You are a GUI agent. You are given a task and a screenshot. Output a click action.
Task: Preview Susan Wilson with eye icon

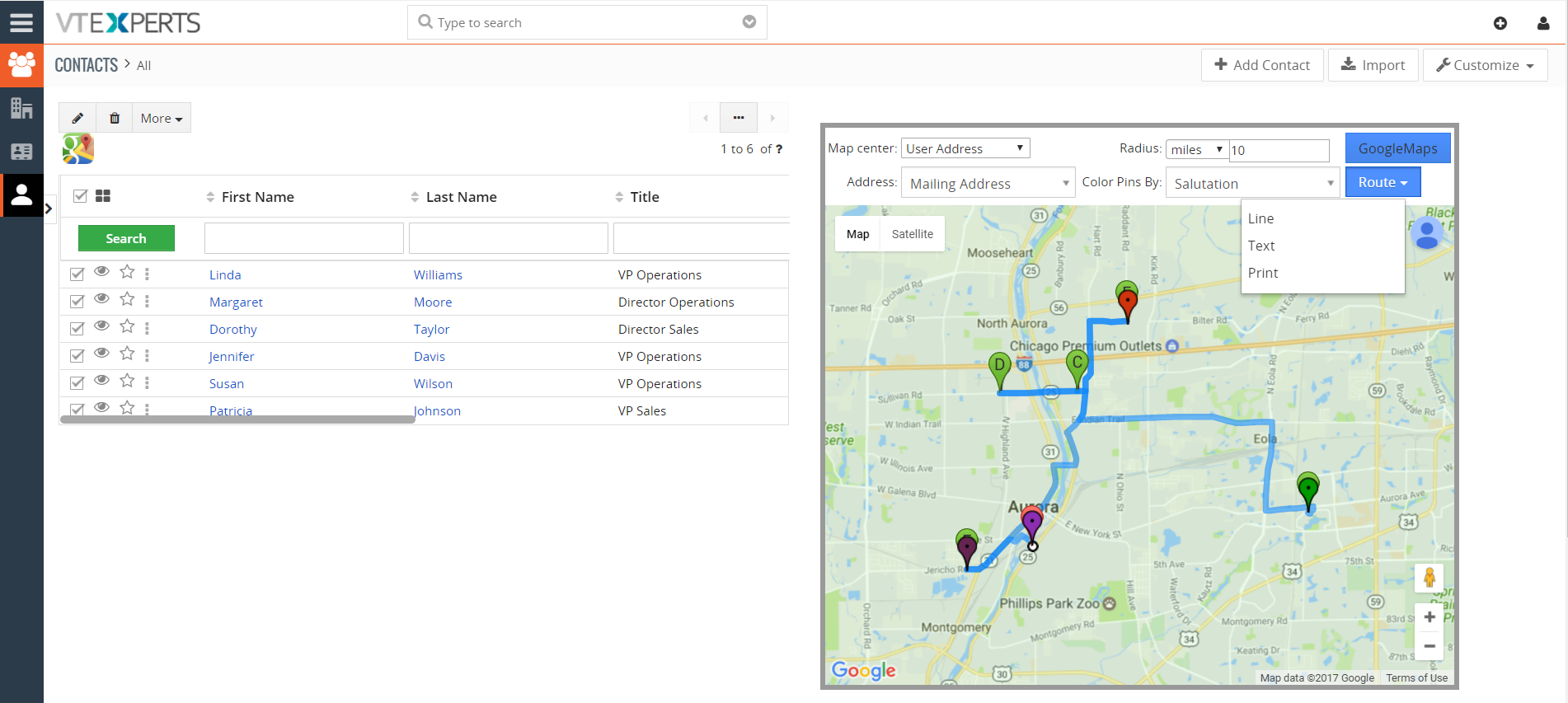[x=101, y=380]
